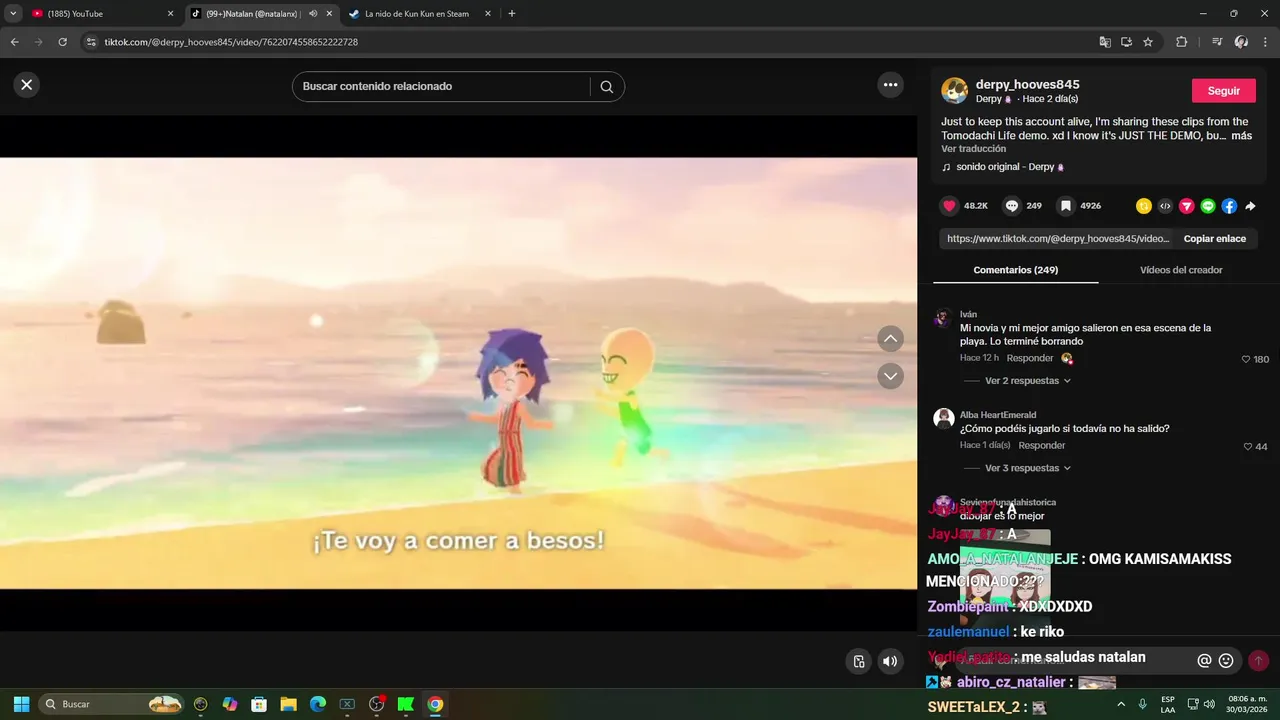Click the taskbar Buscar search box
The height and width of the screenshot is (720, 1280).
tap(112, 704)
